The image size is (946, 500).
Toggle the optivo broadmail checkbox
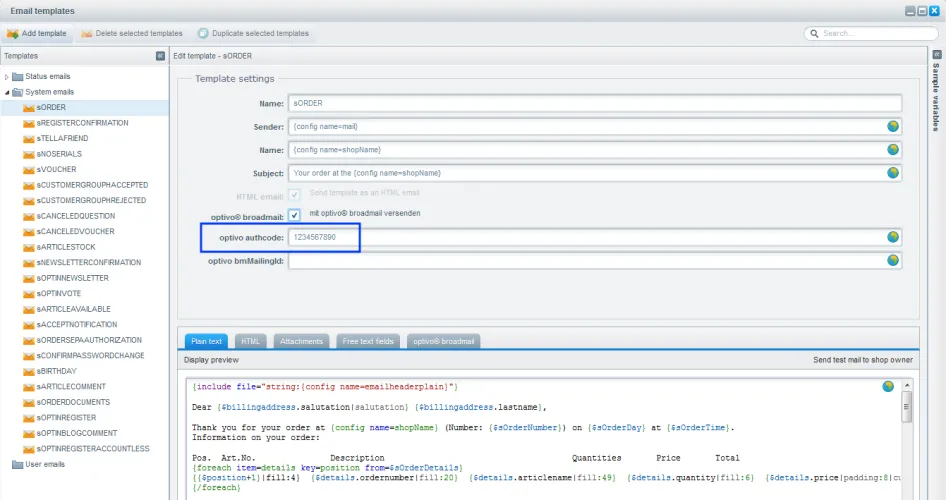point(294,215)
